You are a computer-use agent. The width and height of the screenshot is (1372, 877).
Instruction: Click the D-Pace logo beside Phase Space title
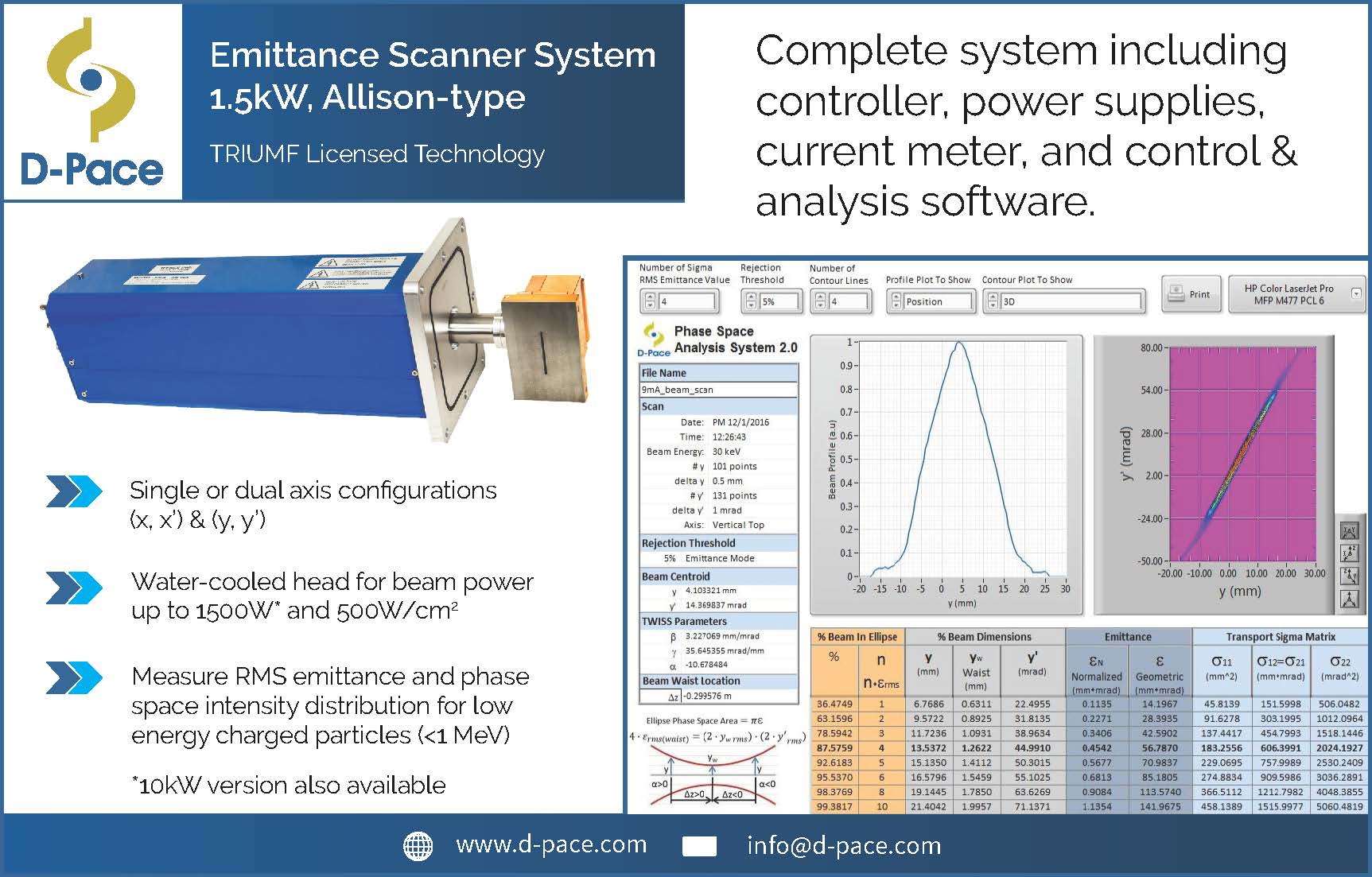click(x=654, y=340)
